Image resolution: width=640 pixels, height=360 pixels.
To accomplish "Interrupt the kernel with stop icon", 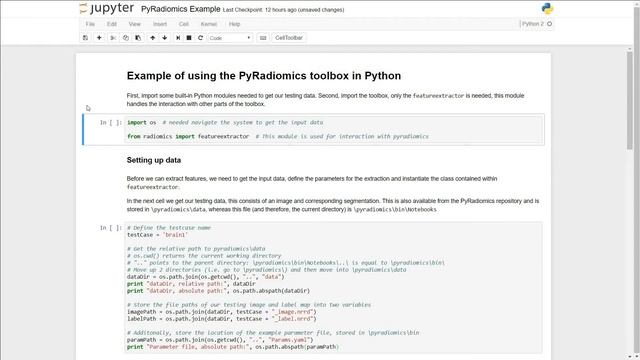I will pyautogui.click(x=189, y=38).
